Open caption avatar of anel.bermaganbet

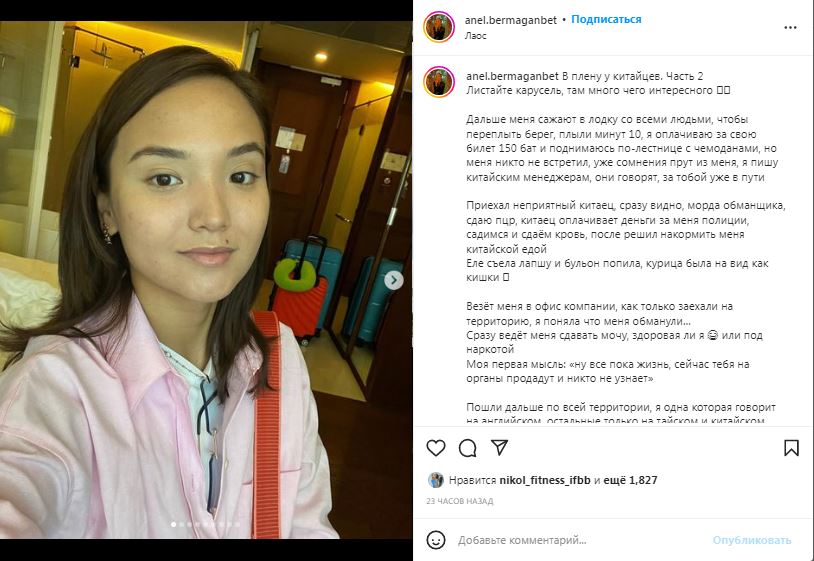click(439, 82)
